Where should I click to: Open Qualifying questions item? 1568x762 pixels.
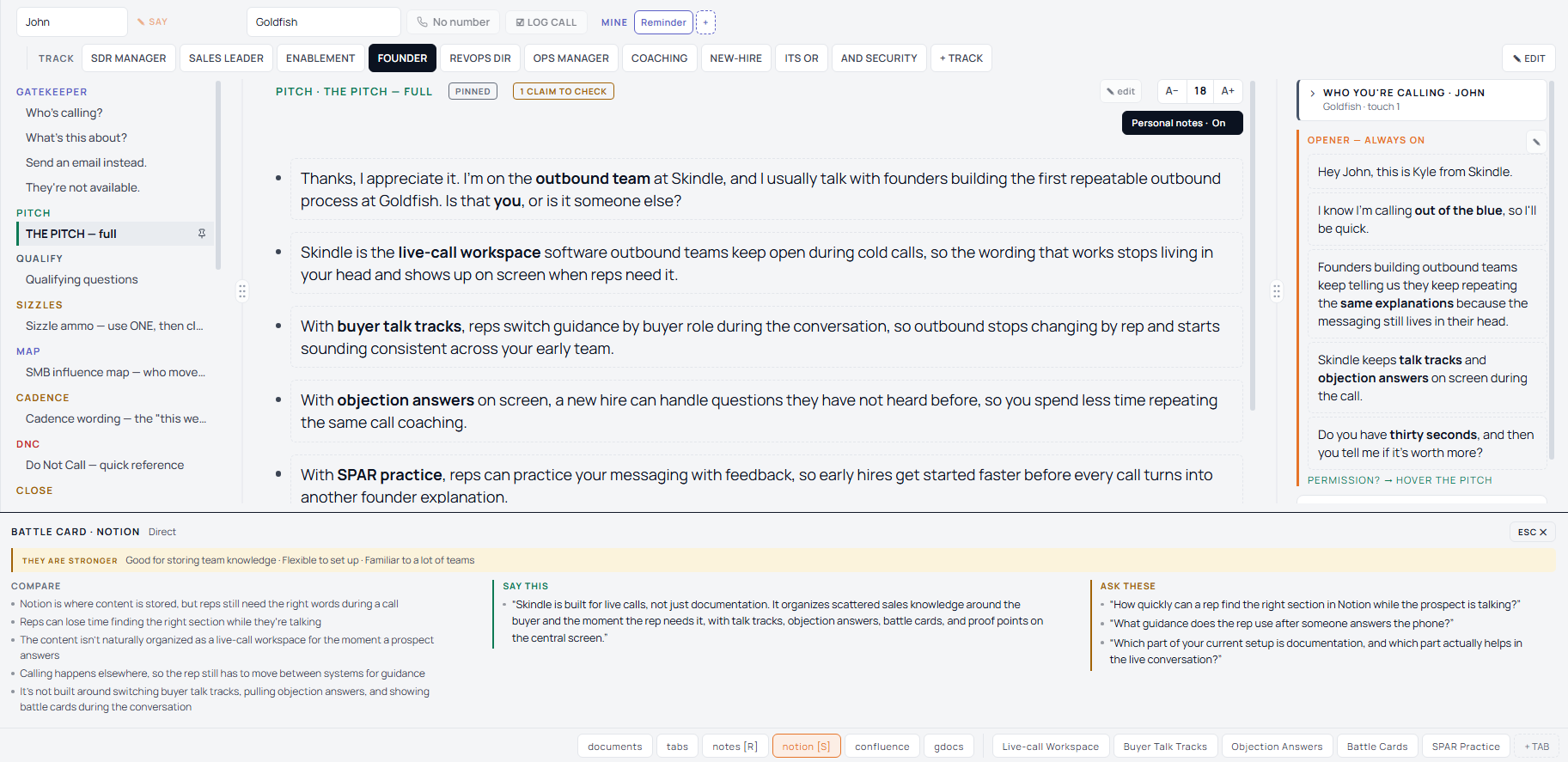click(x=115, y=279)
